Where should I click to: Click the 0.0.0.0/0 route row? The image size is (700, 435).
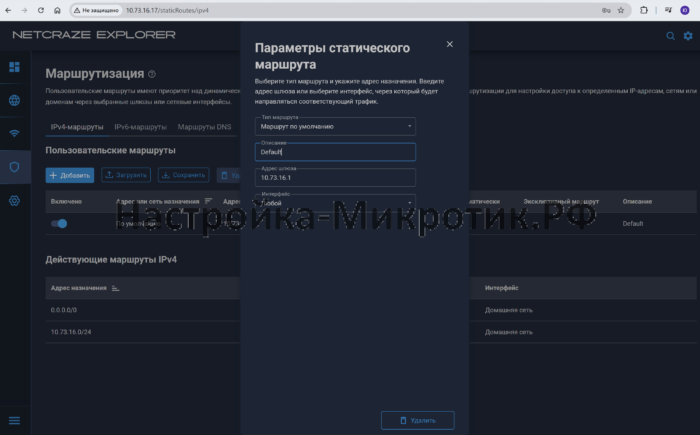[371, 310]
